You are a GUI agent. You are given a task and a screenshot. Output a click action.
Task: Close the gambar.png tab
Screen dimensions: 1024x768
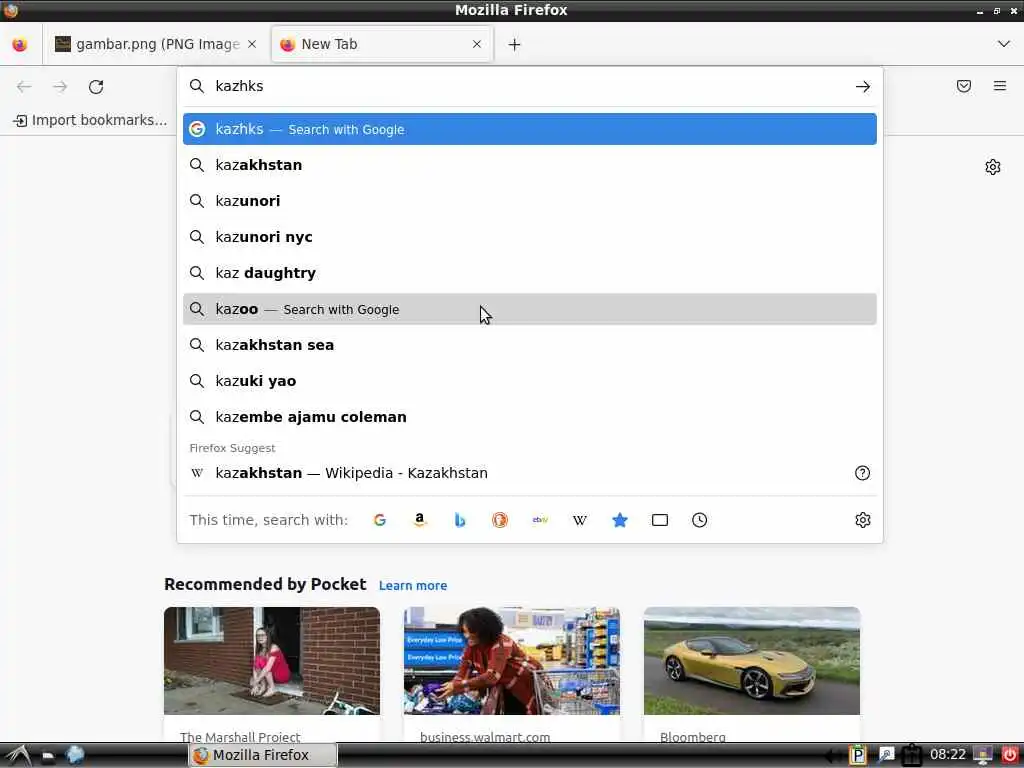click(252, 44)
